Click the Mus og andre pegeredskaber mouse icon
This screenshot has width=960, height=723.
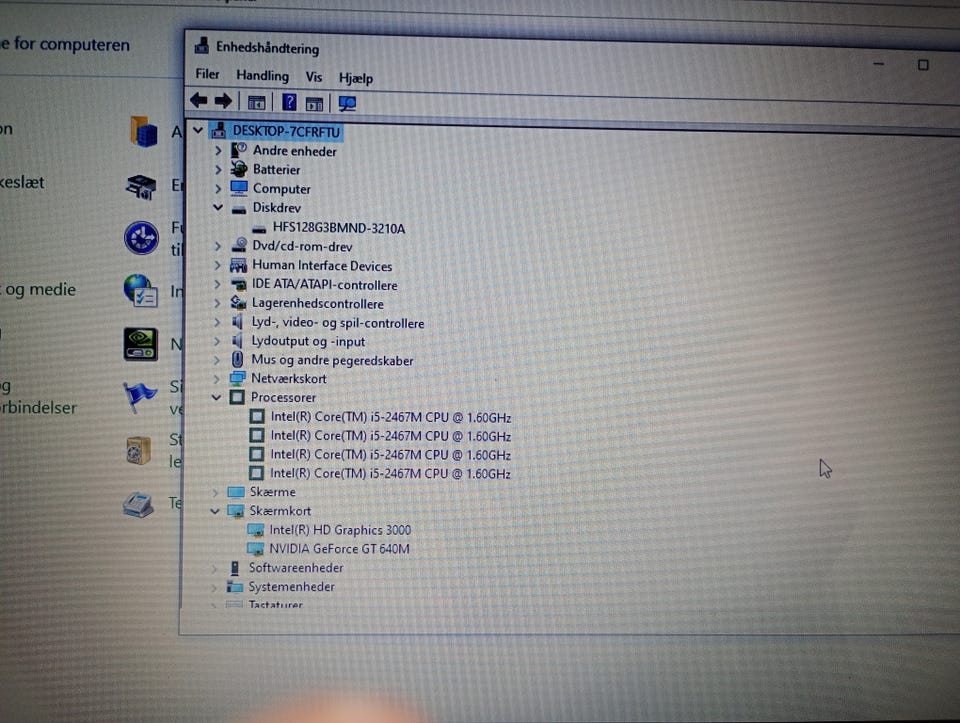pyautogui.click(x=238, y=360)
